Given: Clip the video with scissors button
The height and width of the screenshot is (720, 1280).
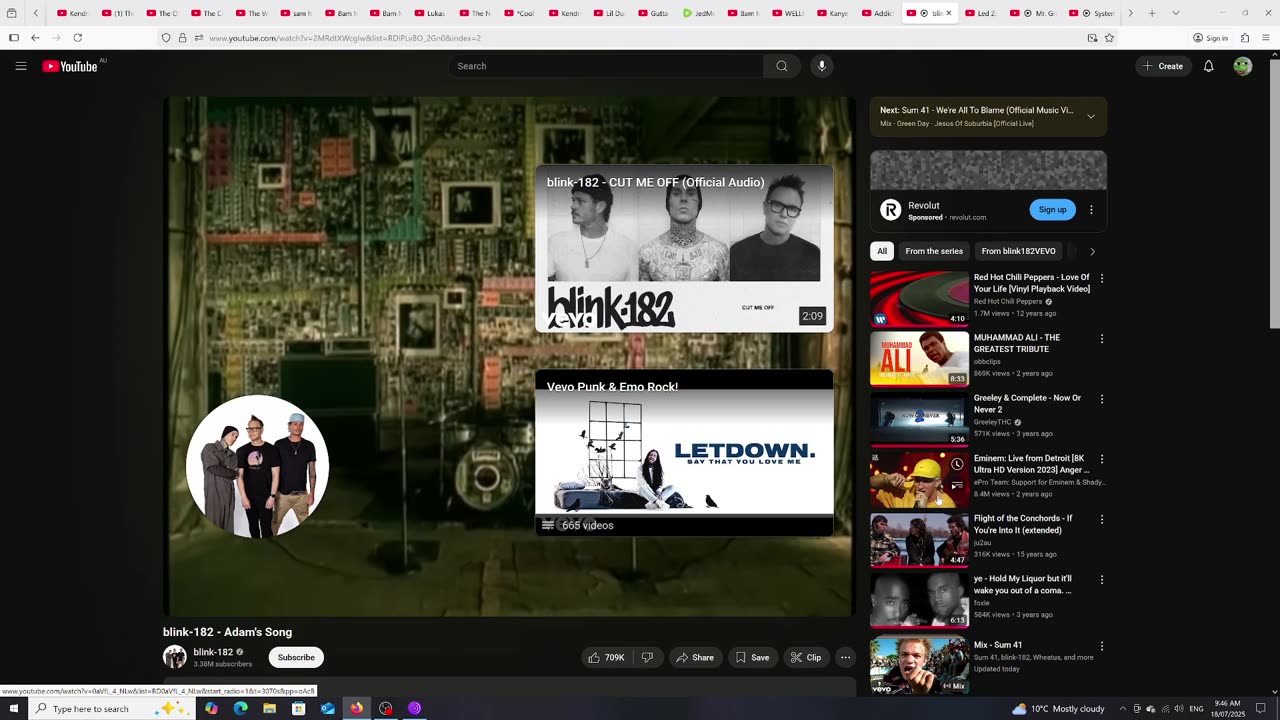Looking at the screenshot, I should (x=806, y=657).
